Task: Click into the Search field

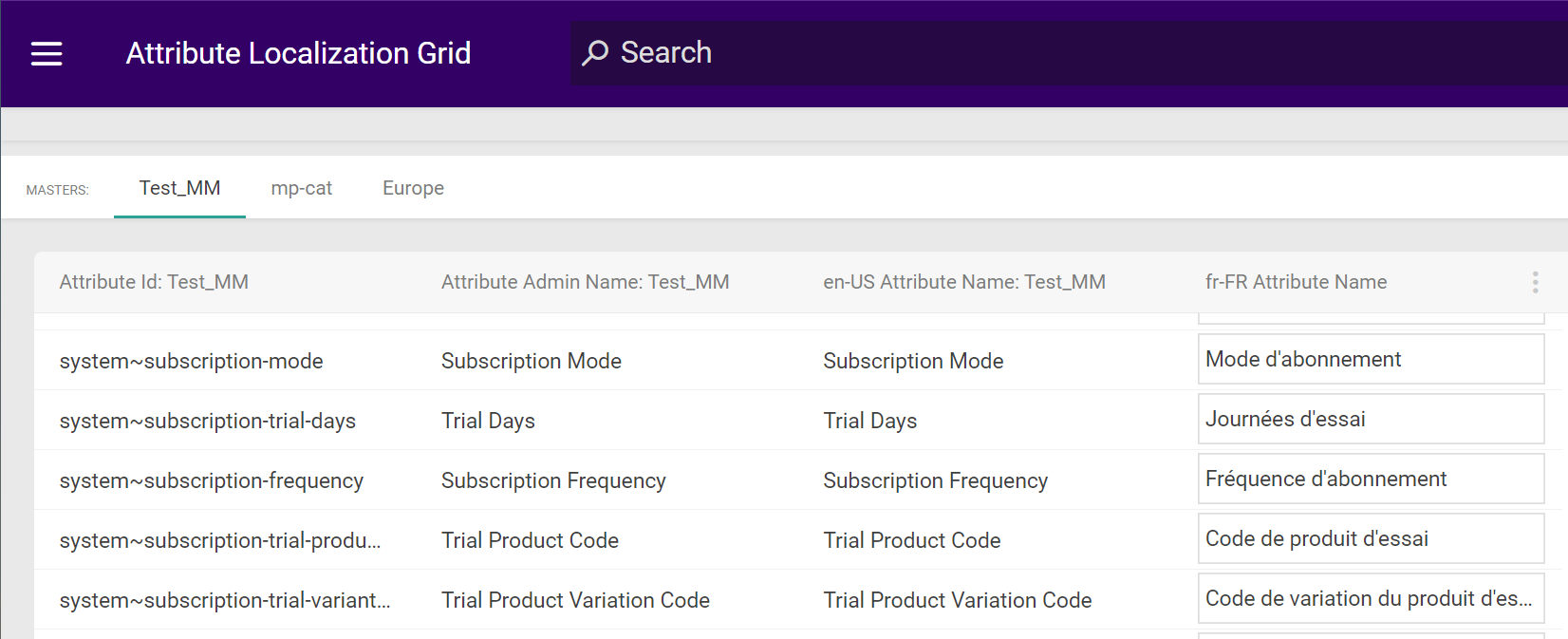Action: (x=1044, y=53)
